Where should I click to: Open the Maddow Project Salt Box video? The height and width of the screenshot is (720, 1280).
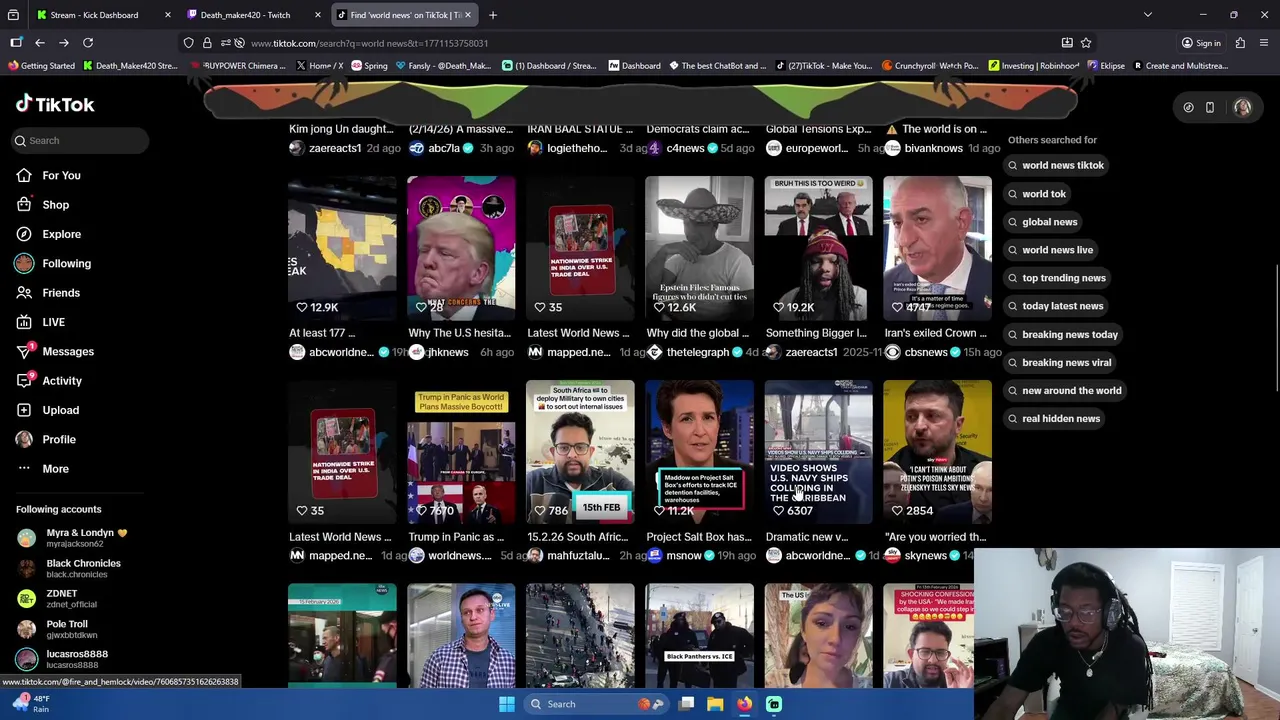tap(699, 452)
